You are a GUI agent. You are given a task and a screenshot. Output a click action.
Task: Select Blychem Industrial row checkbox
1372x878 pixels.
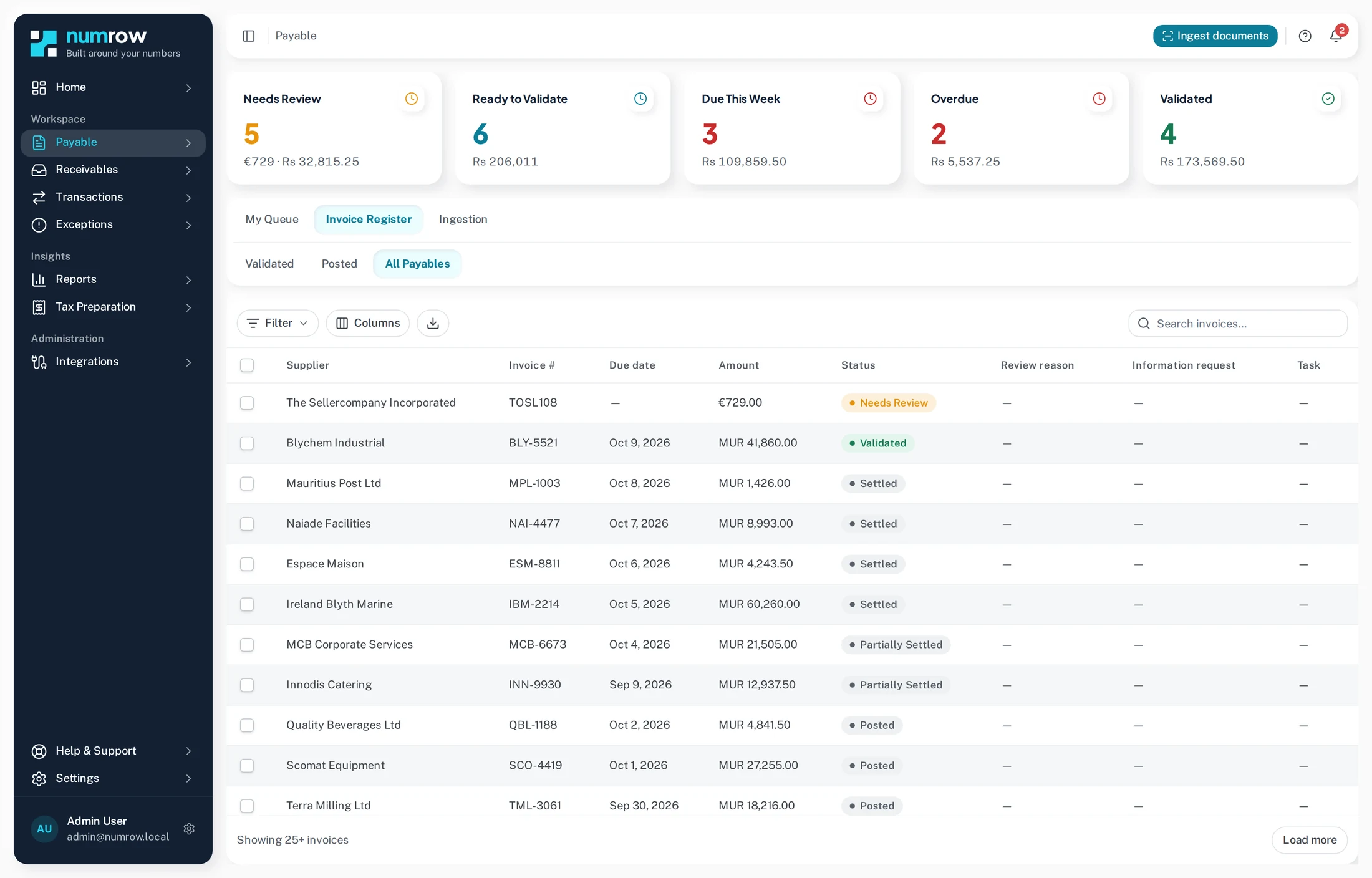[247, 443]
